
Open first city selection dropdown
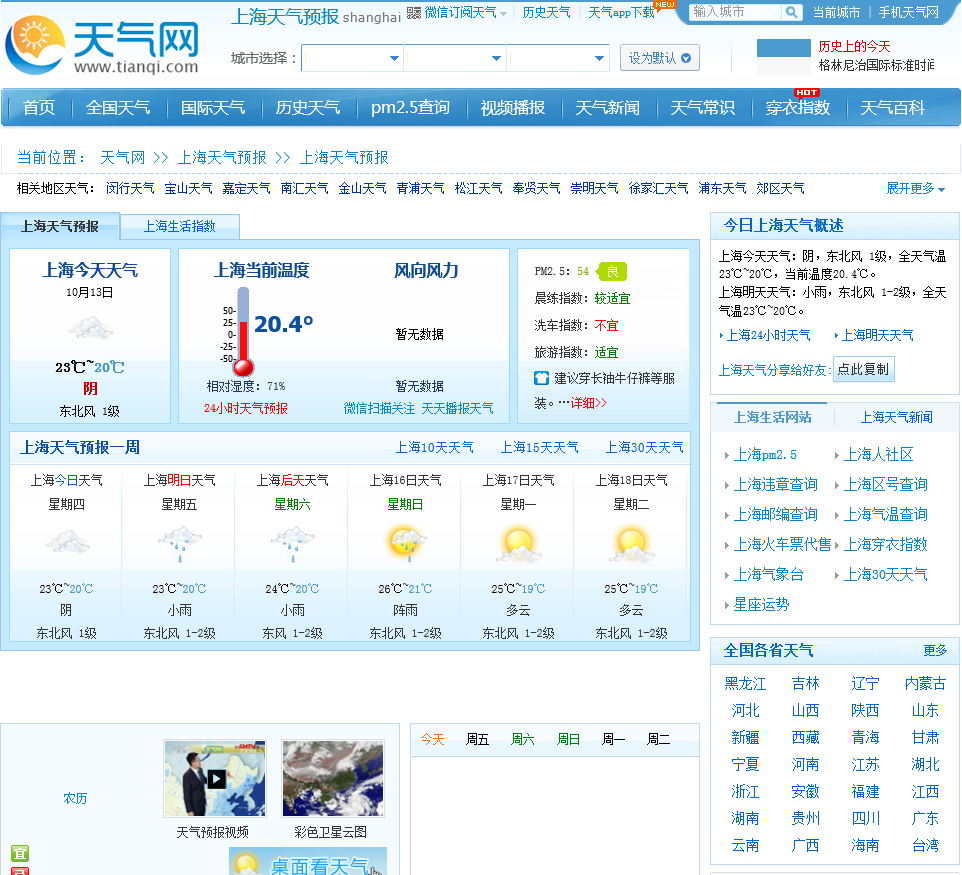pyautogui.click(x=352, y=58)
